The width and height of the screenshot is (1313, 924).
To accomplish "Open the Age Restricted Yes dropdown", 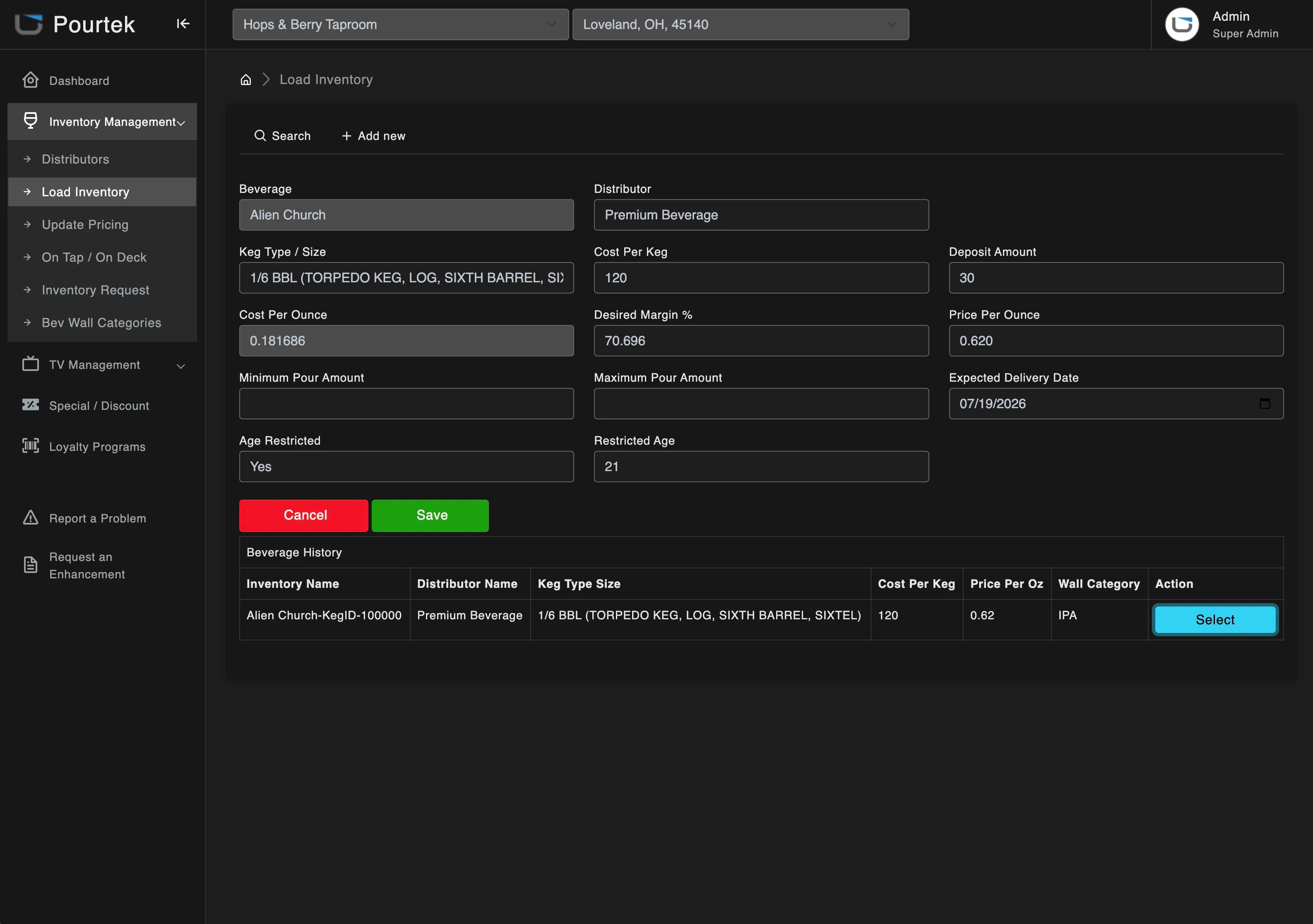I will 406,467.
